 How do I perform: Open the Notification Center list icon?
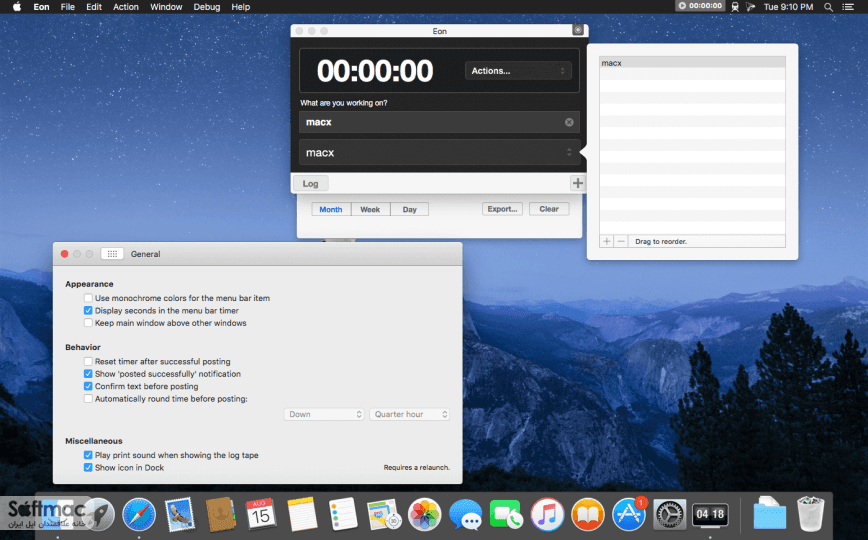tap(848, 7)
